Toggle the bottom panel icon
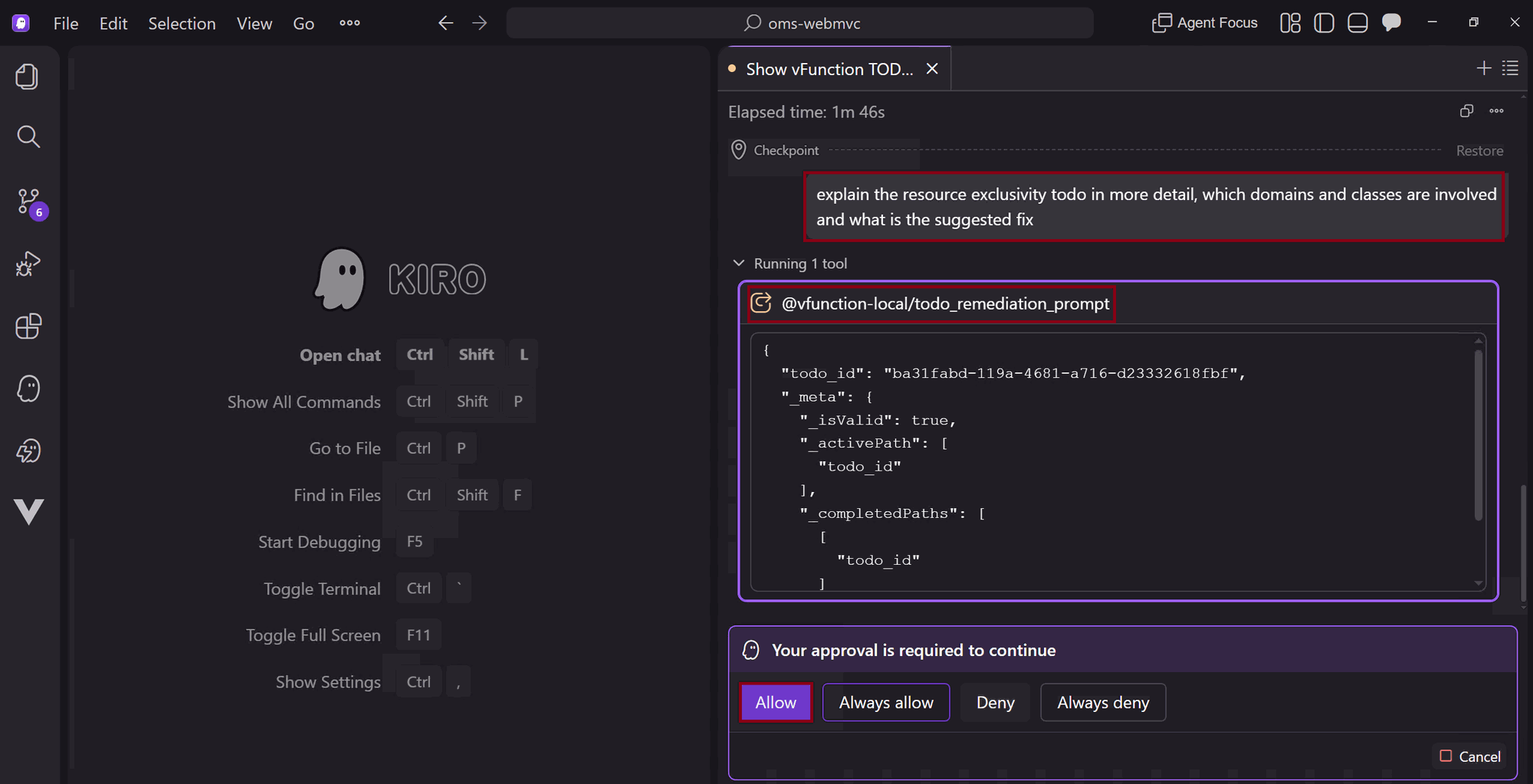Image resolution: width=1533 pixels, height=784 pixels. [1357, 23]
